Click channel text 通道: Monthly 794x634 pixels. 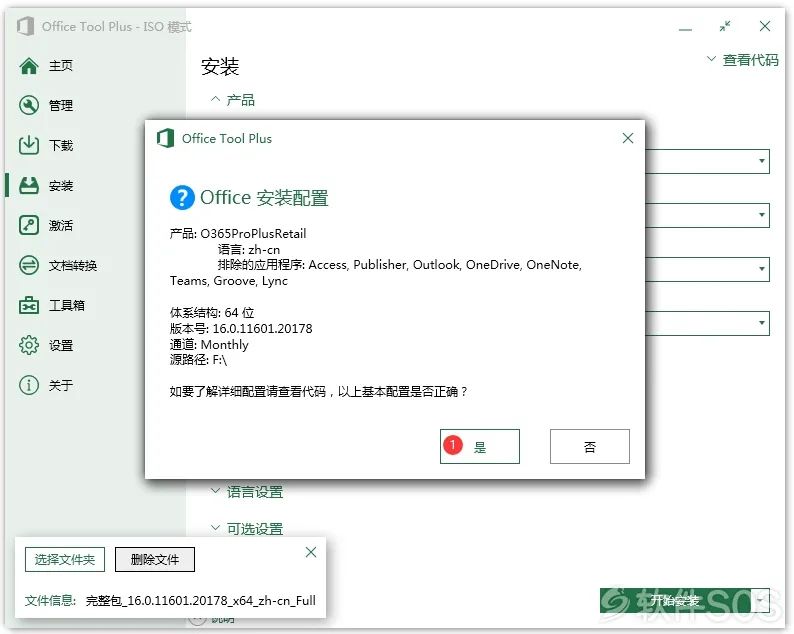[x=209, y=345]
